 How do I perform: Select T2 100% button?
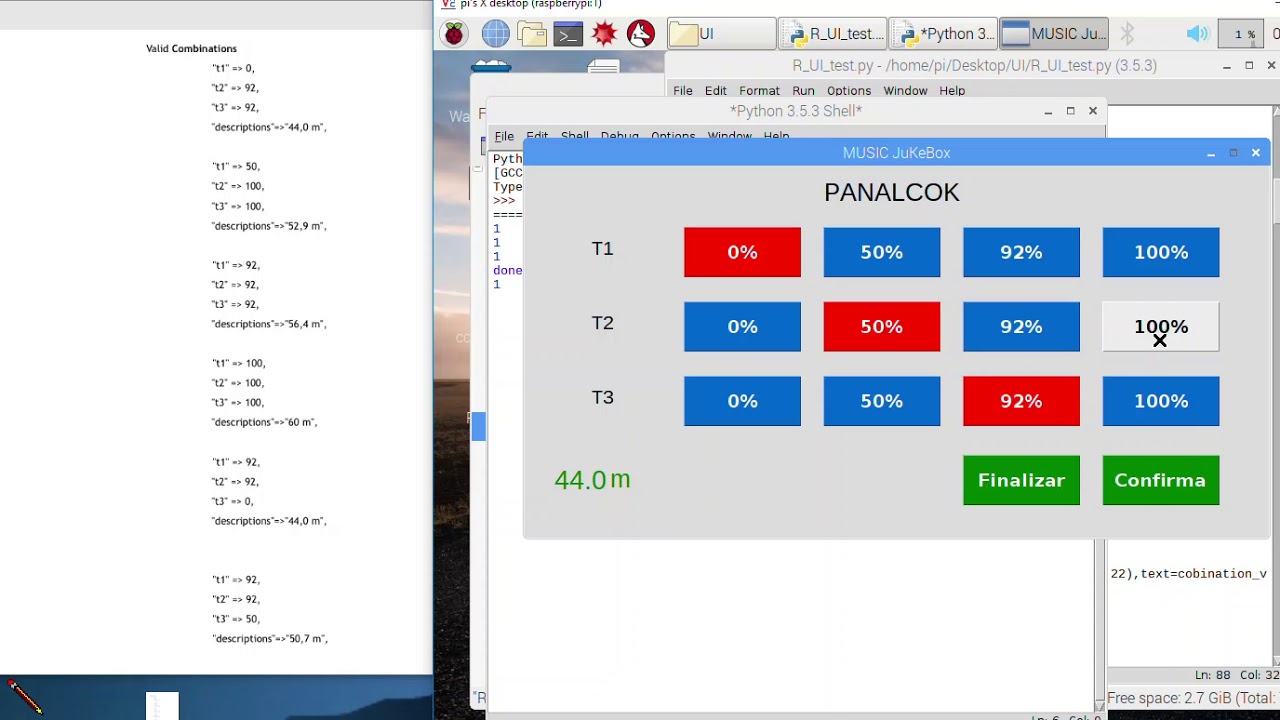coord(1161,327)
